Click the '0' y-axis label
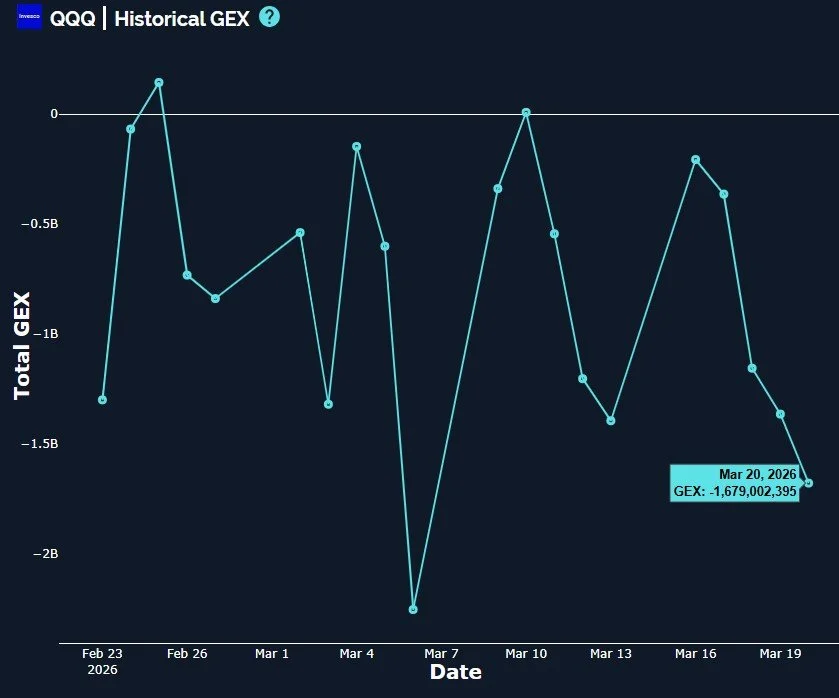This screenshot has width=839, height=698. [54, 113]
